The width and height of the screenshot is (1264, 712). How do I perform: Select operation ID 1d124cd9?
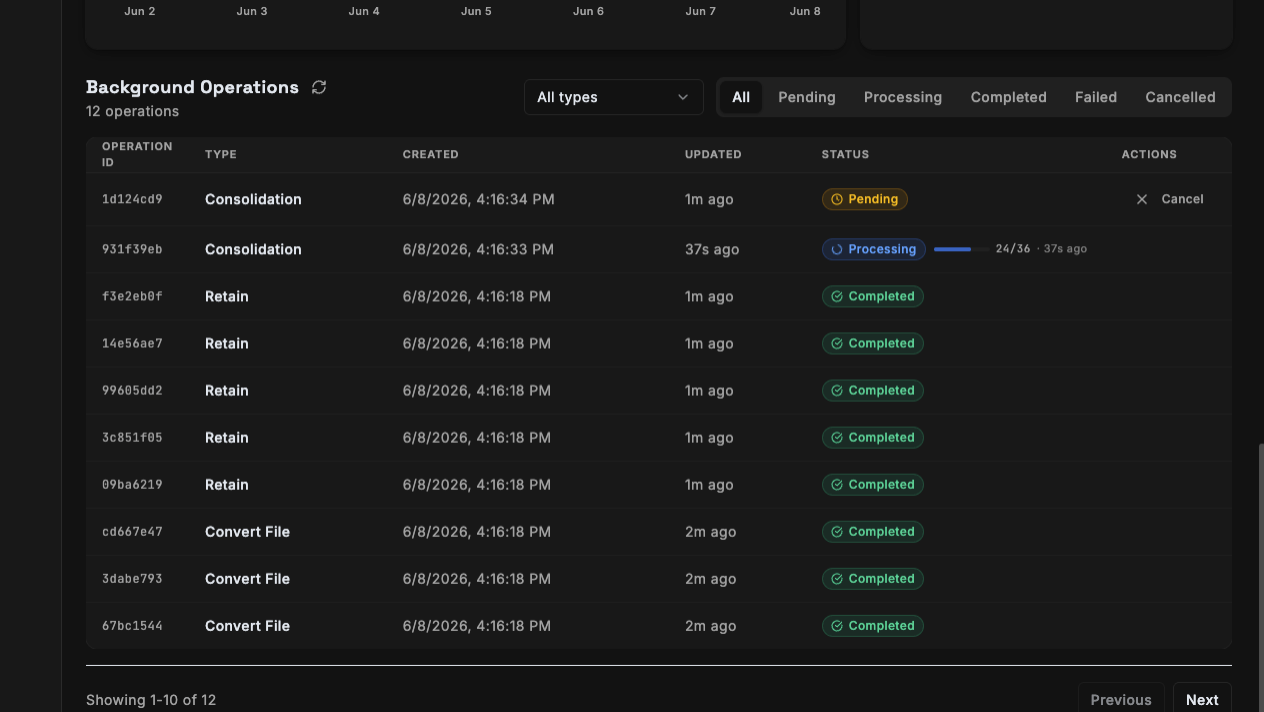(132, 199)
